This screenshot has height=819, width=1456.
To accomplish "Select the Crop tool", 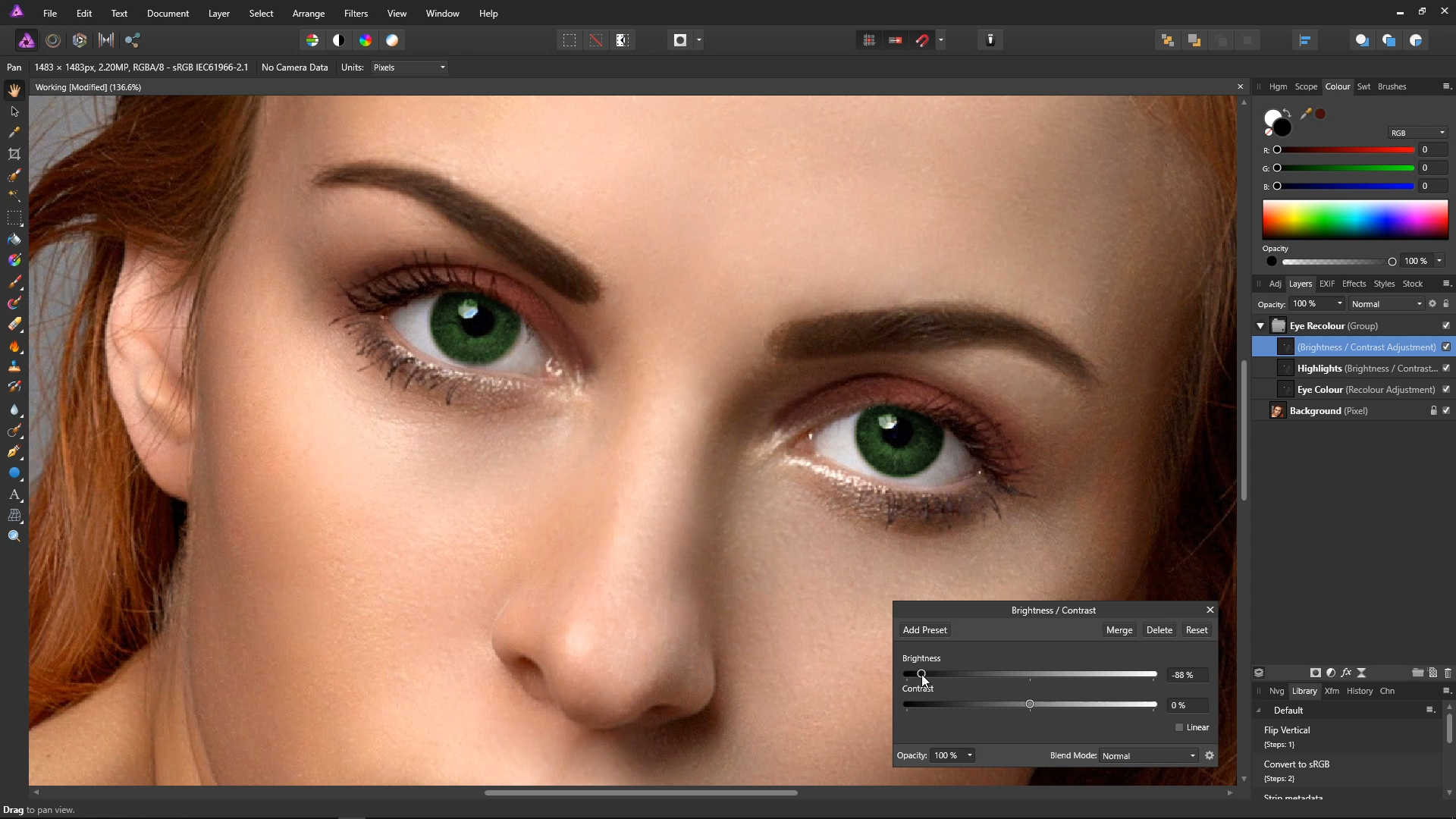I will point(14,154).
